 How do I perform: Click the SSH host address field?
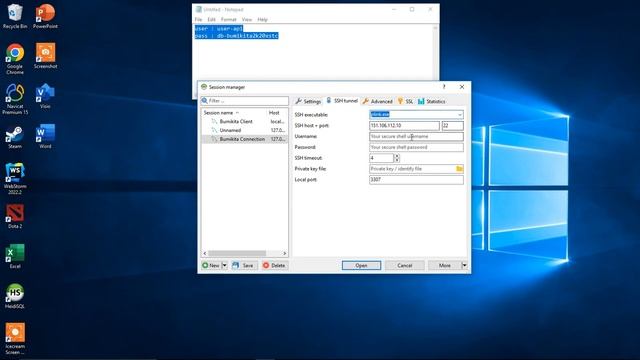coord(404,126)
